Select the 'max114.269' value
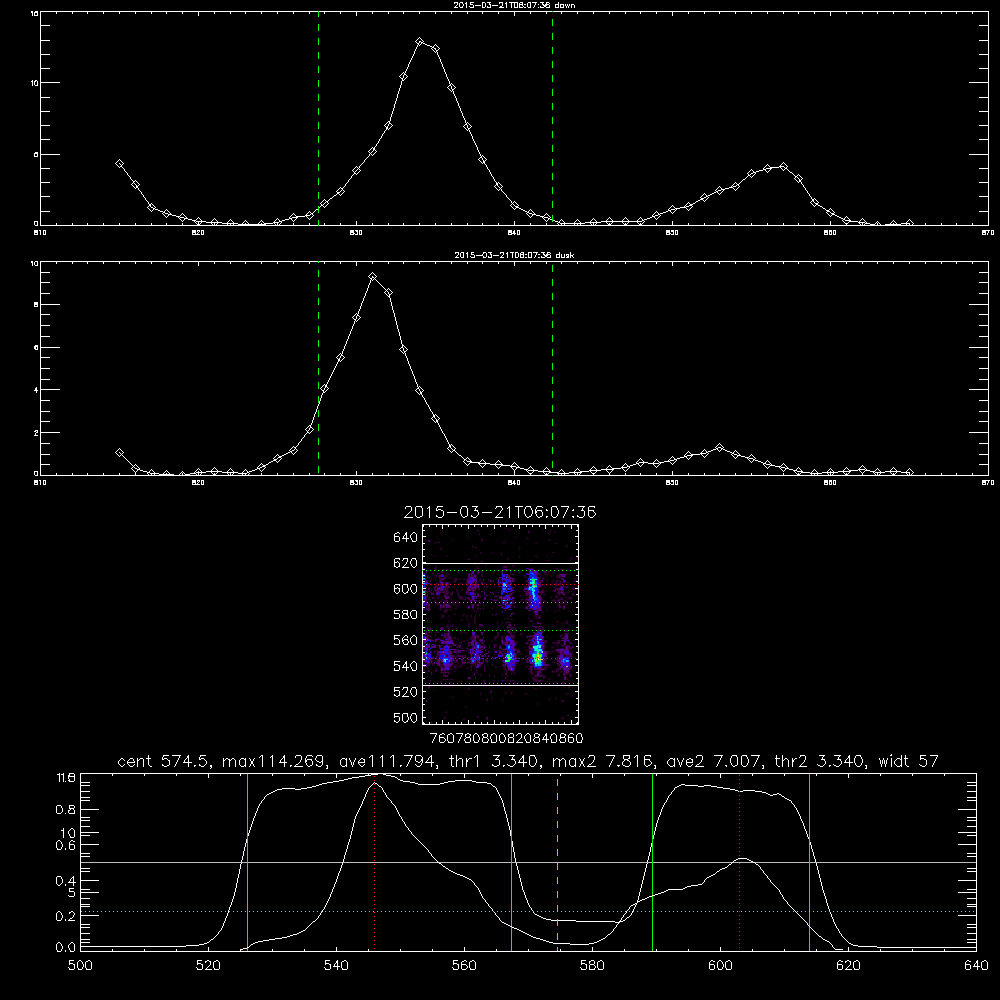The image size is (1000, 1000). (276, 761)
